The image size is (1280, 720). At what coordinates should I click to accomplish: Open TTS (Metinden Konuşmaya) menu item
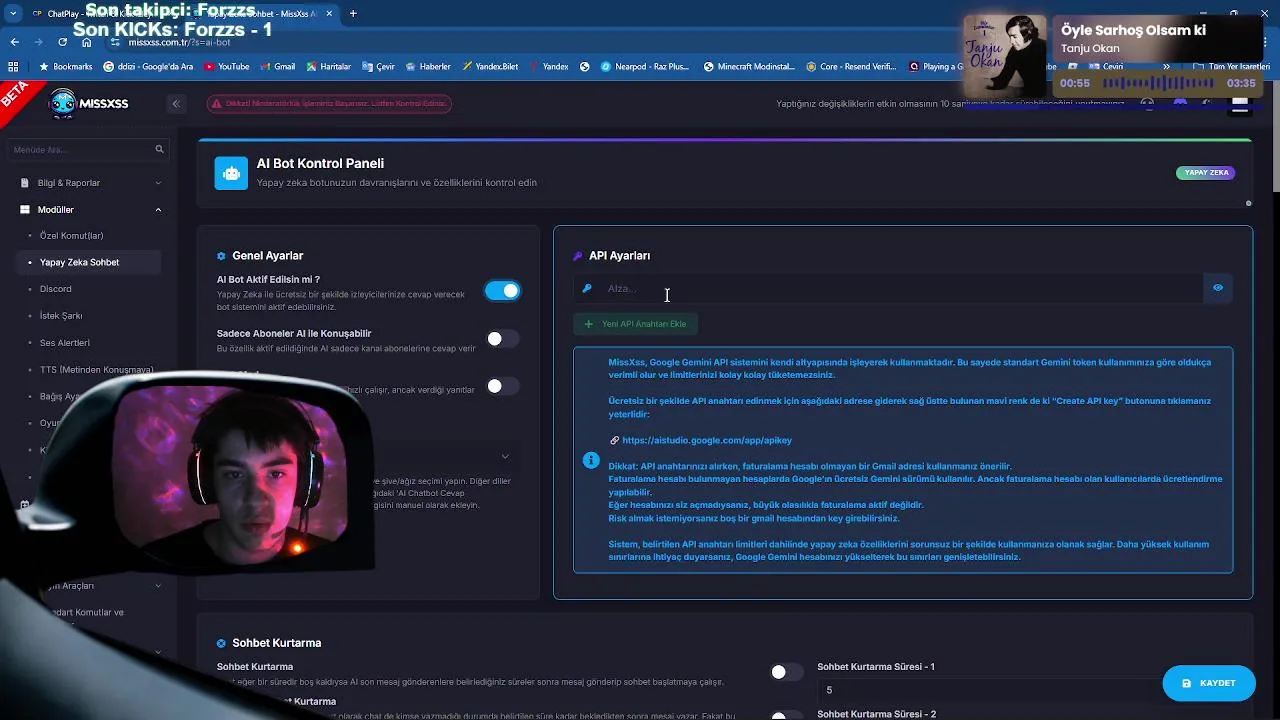pyautogui.click(x=96, y=370)
